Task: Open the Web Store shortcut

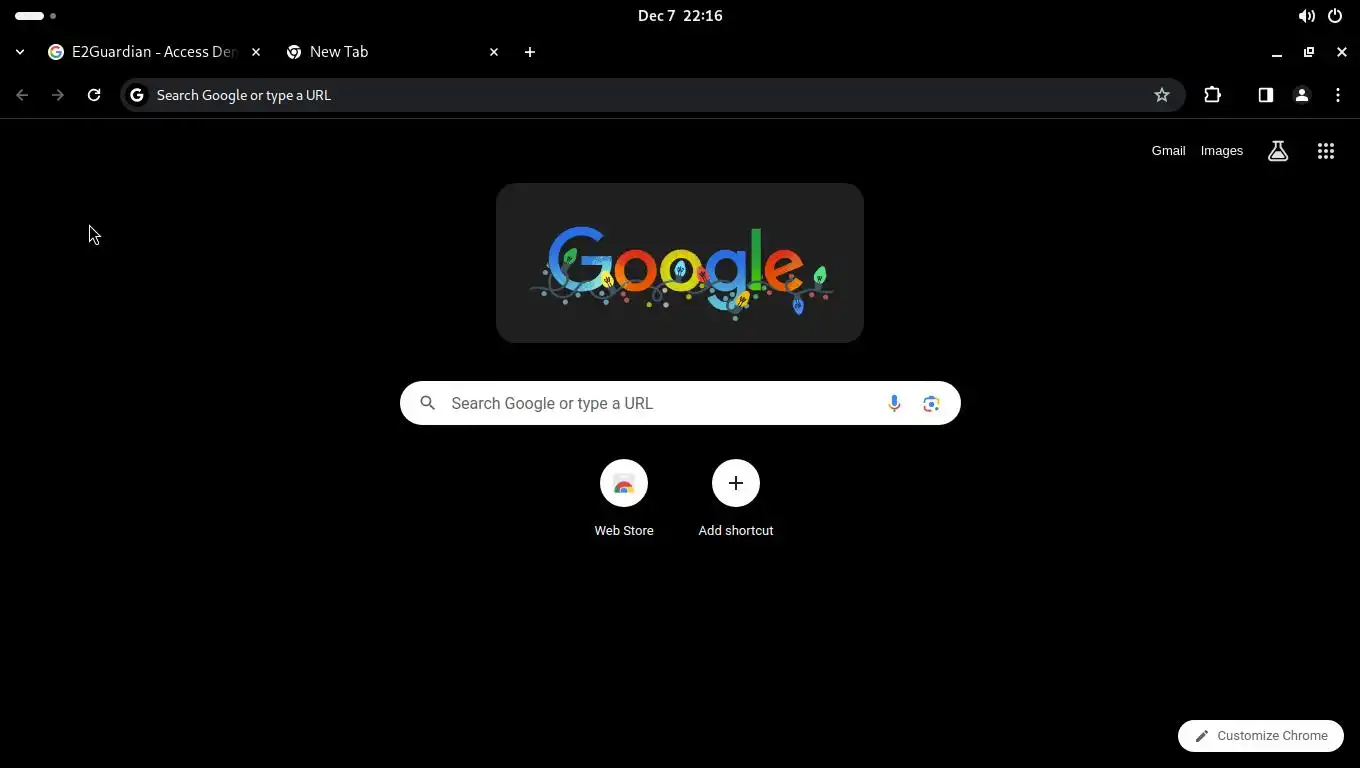Action: point(624,498)
